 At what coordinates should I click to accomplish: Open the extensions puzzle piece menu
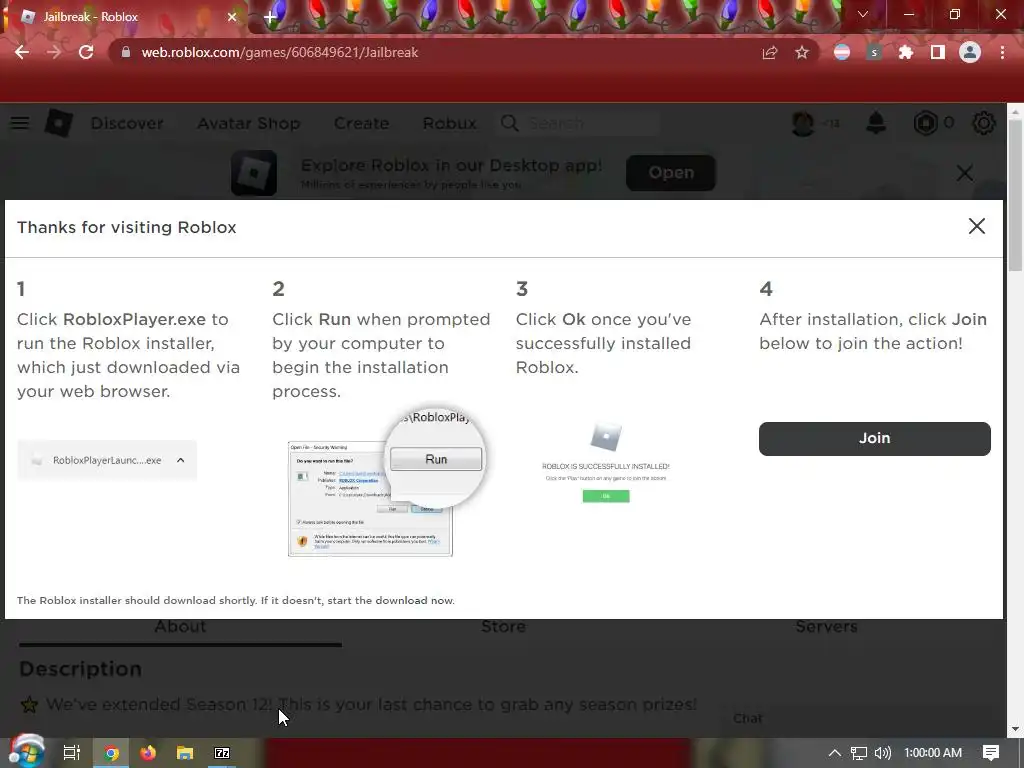[906, 52]
